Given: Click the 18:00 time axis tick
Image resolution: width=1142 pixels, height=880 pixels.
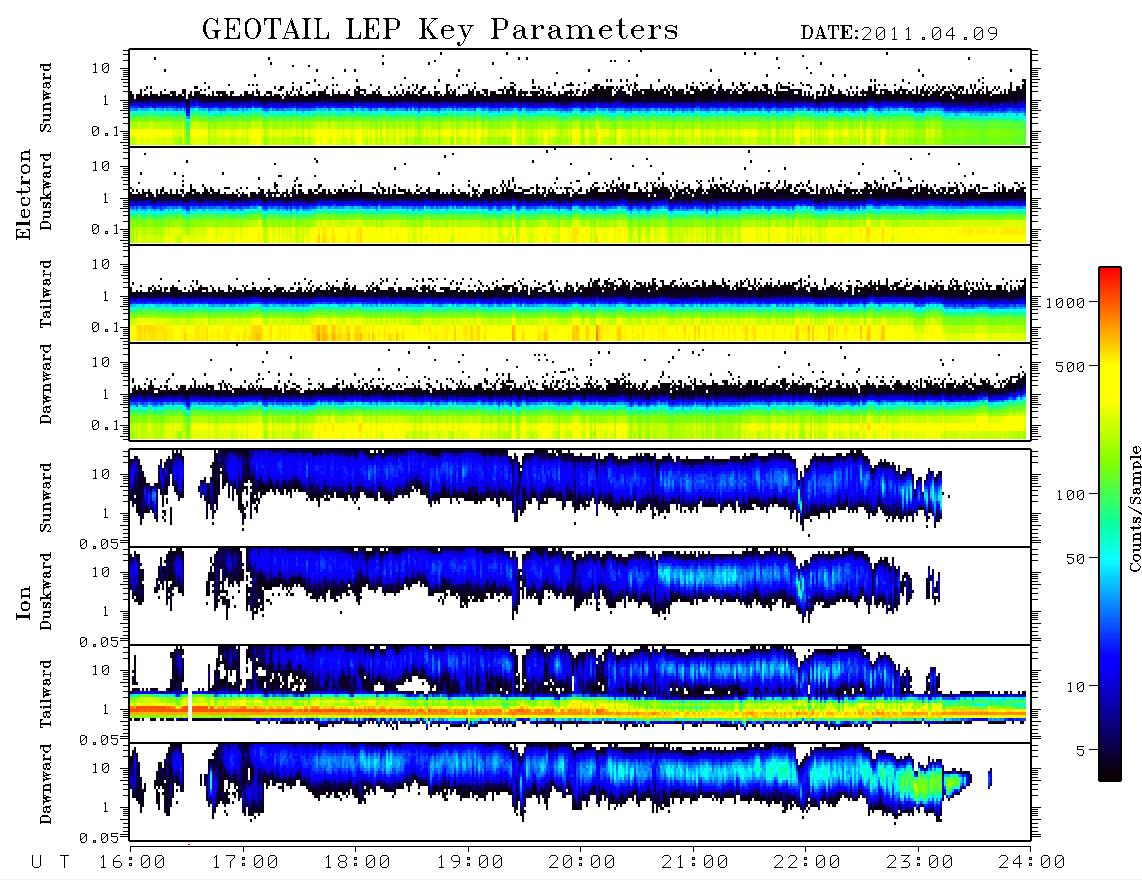Looking at the screenshot, I should [x=357, y=862].
